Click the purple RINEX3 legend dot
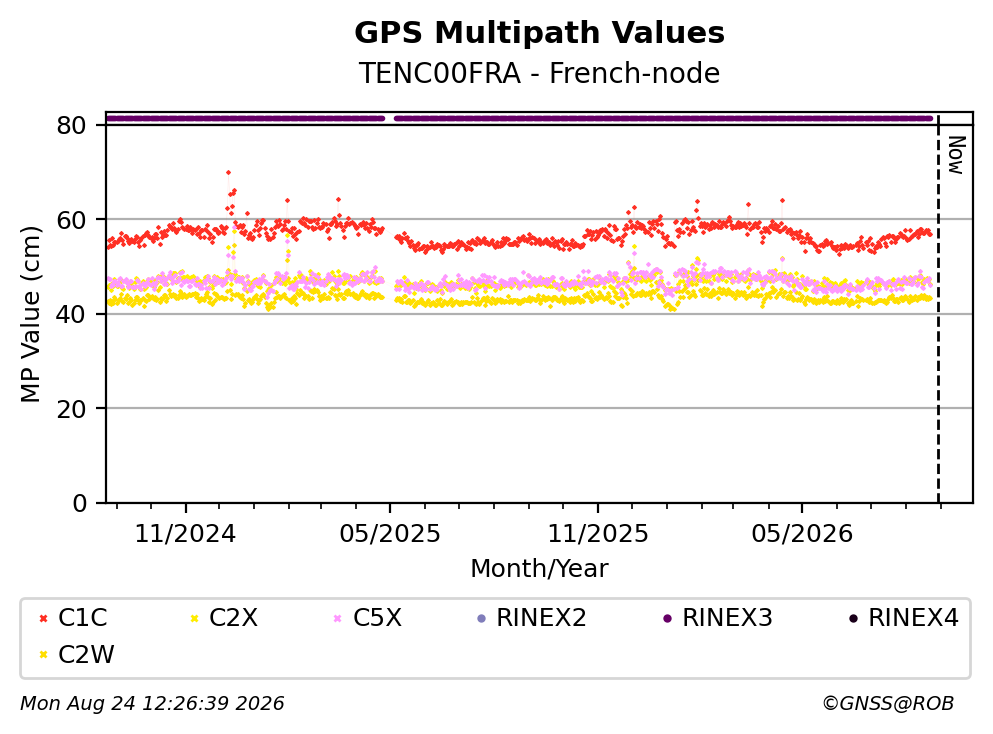This screenshot has width=993, height=734. coord(667,618)
